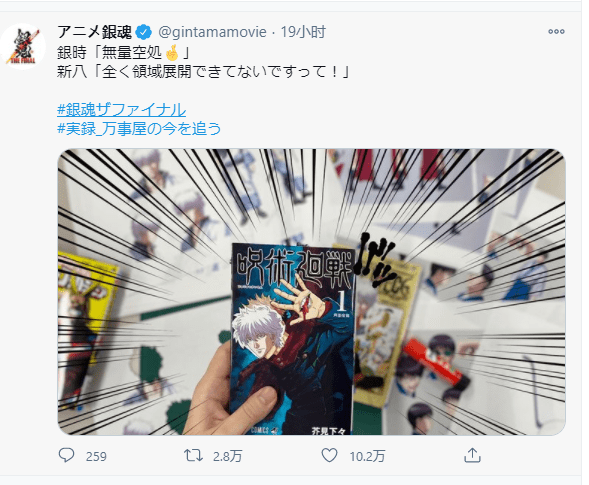
Task: Click the tweet text about 領域展開
Action: pyautogui.click(x=203, y=71)
